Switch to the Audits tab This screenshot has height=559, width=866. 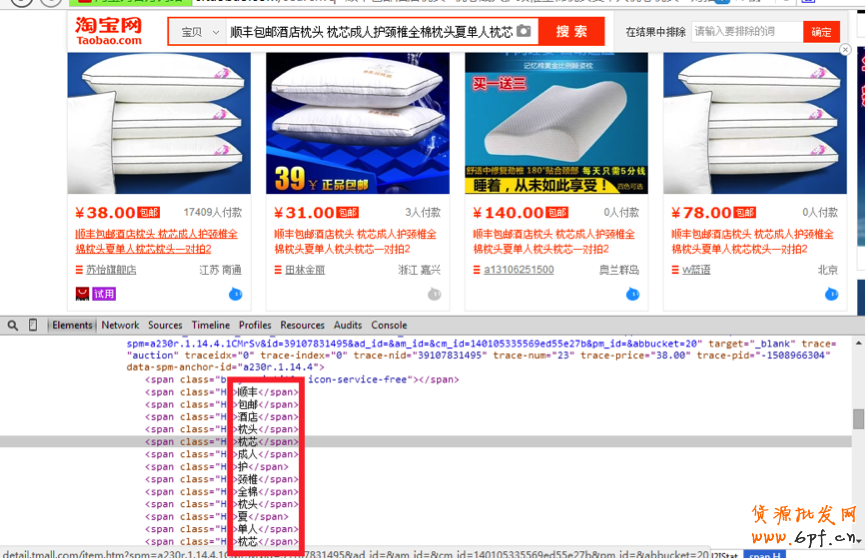[348, 325]
